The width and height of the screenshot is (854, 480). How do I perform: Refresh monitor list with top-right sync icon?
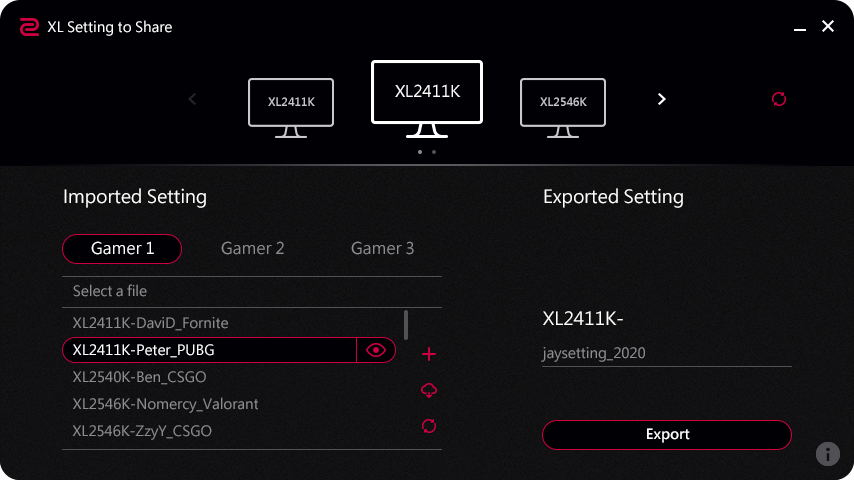click(x=779, y=99)
